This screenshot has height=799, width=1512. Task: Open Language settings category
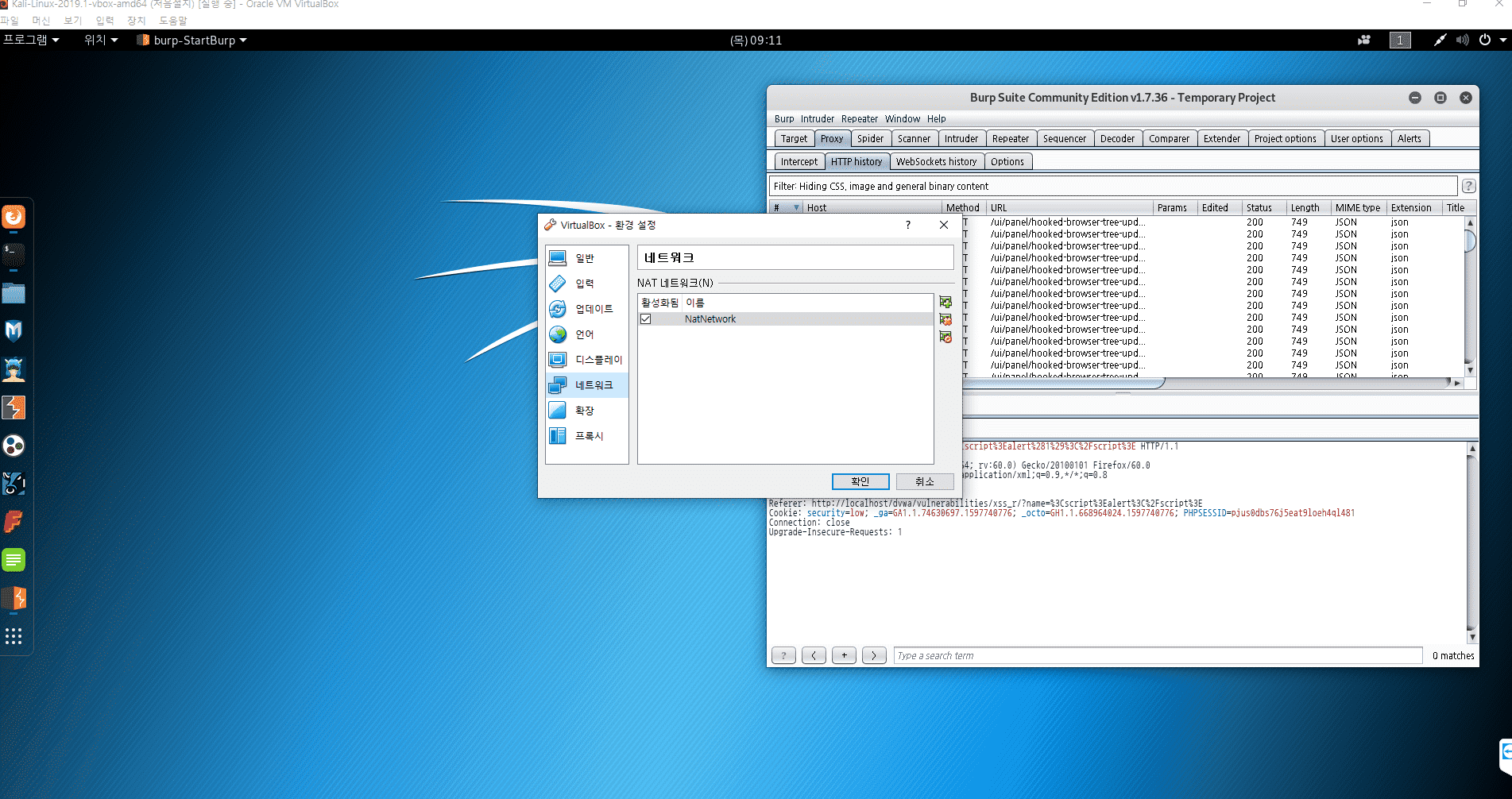pyautogui.click(x=586, y=334)
